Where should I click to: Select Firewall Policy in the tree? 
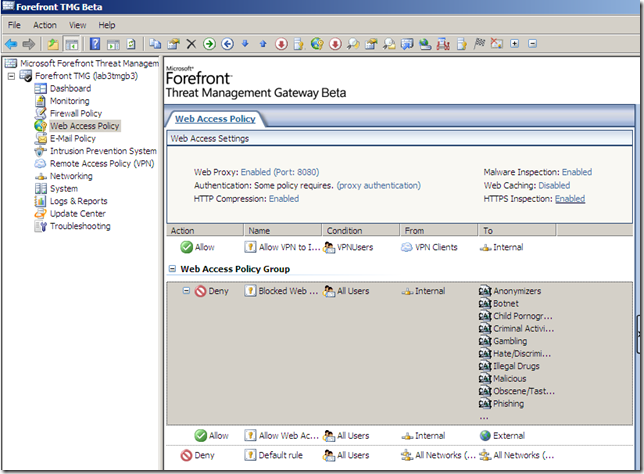76,113
